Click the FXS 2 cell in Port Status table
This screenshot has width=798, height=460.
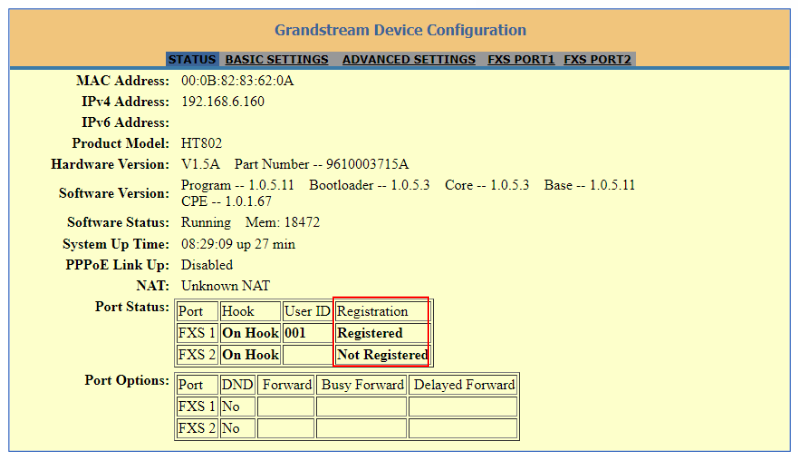[x=197, y=355]
